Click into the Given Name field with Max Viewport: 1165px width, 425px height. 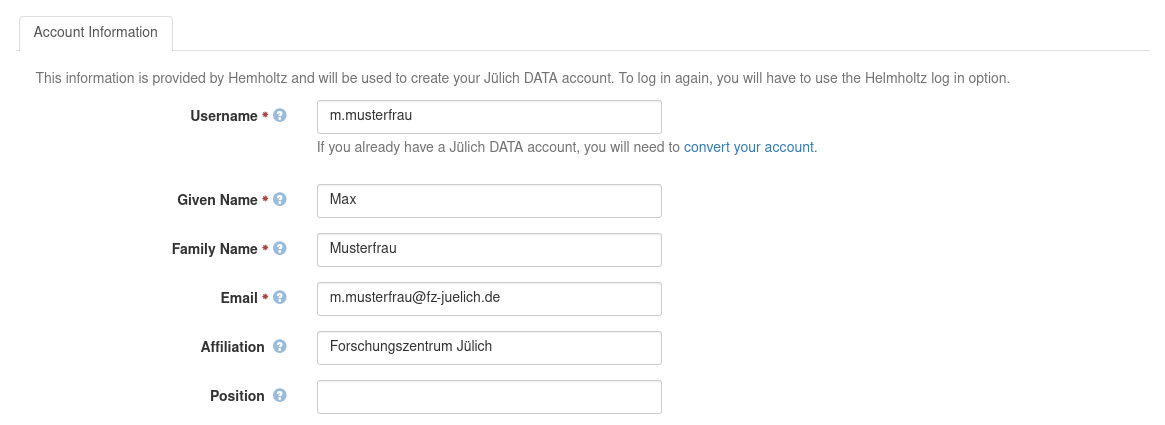click(x=489, y=201)
